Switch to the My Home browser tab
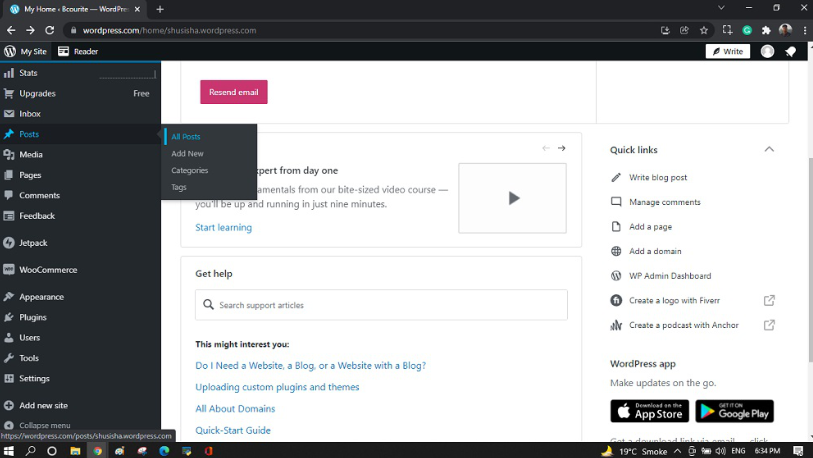 tap(76, 9)
